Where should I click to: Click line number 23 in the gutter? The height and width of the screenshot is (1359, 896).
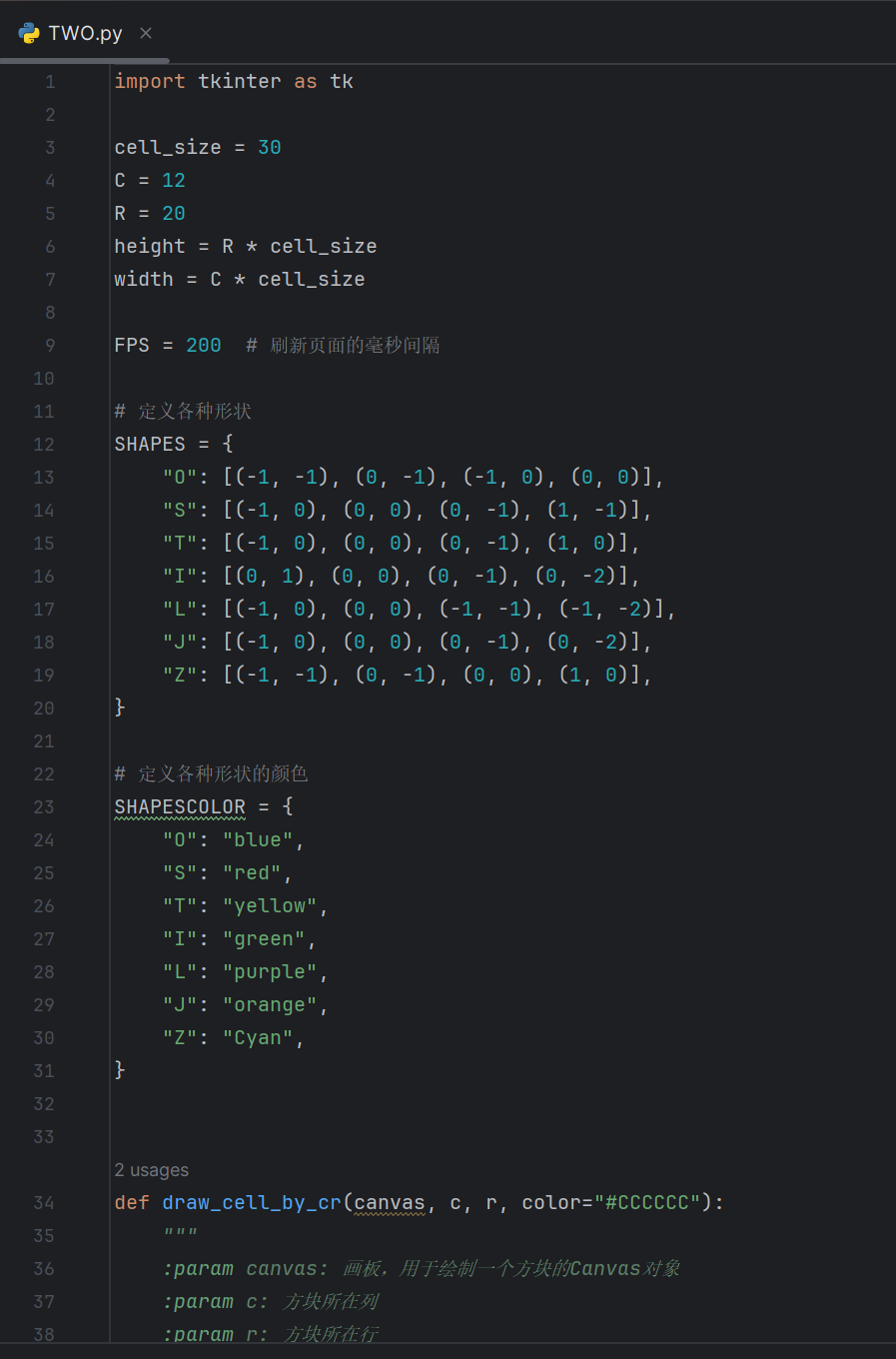[x=44, y=807]
